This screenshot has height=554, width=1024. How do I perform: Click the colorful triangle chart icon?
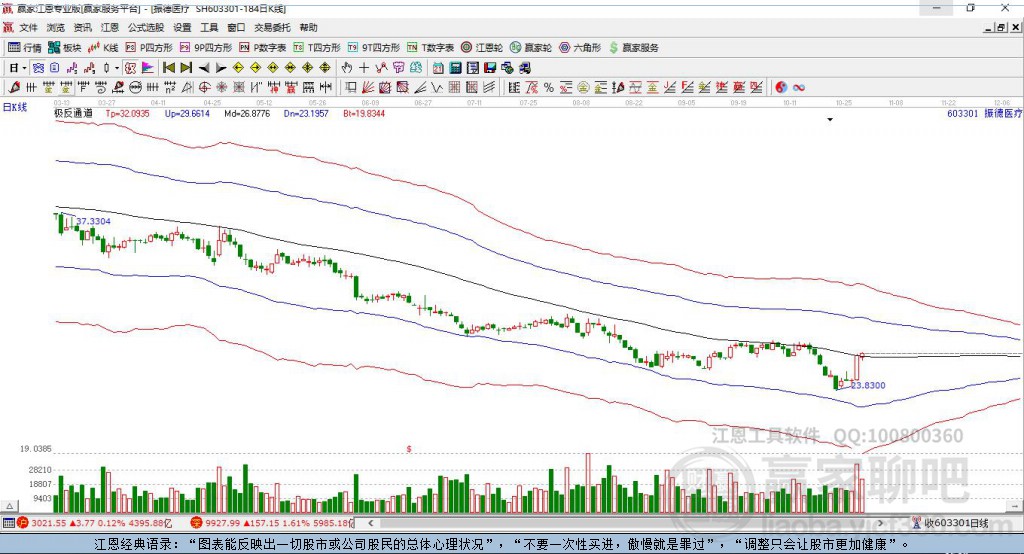(x=148, y=68)
